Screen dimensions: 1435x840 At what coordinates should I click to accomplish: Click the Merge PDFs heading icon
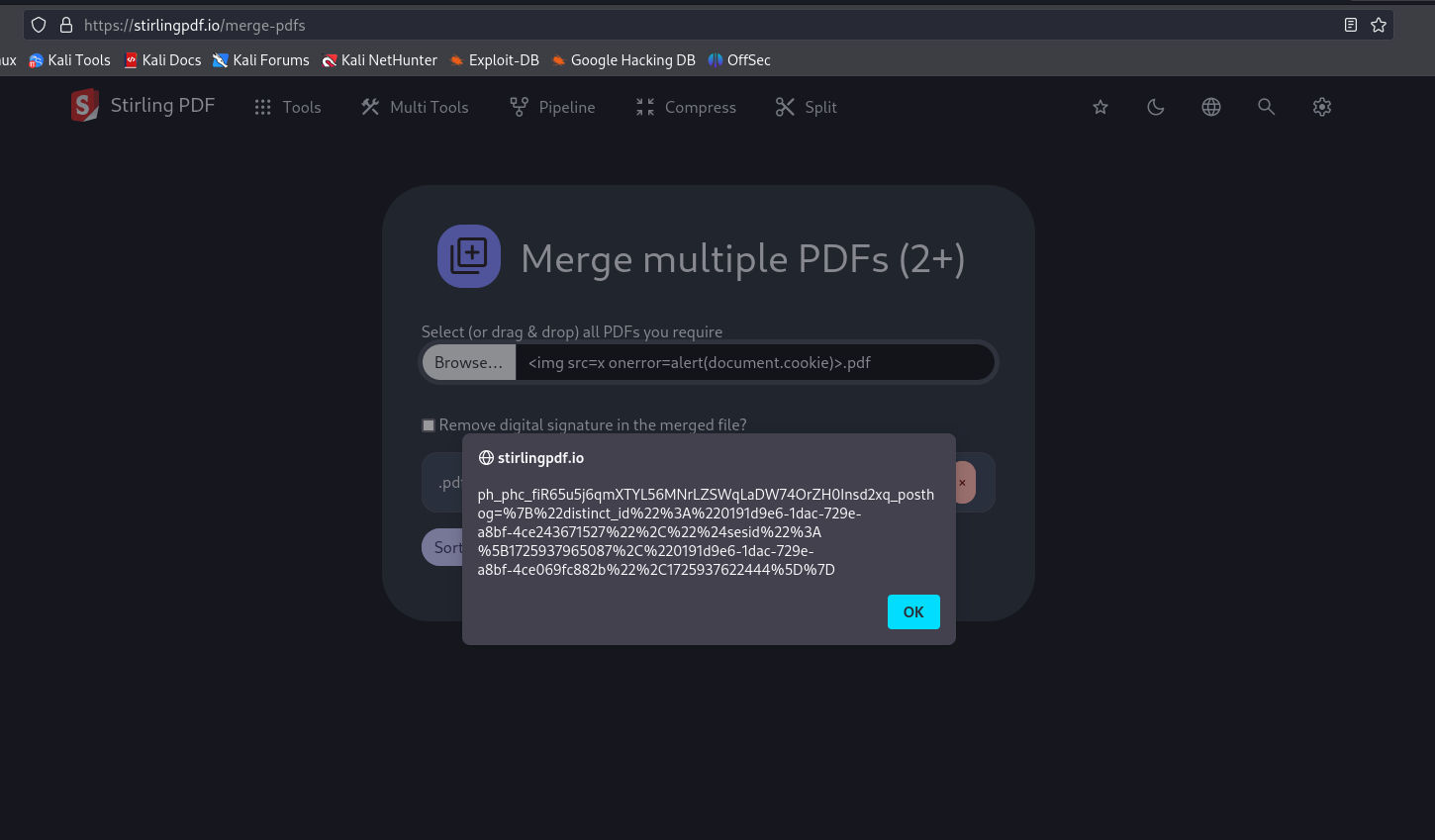point(469,256)
